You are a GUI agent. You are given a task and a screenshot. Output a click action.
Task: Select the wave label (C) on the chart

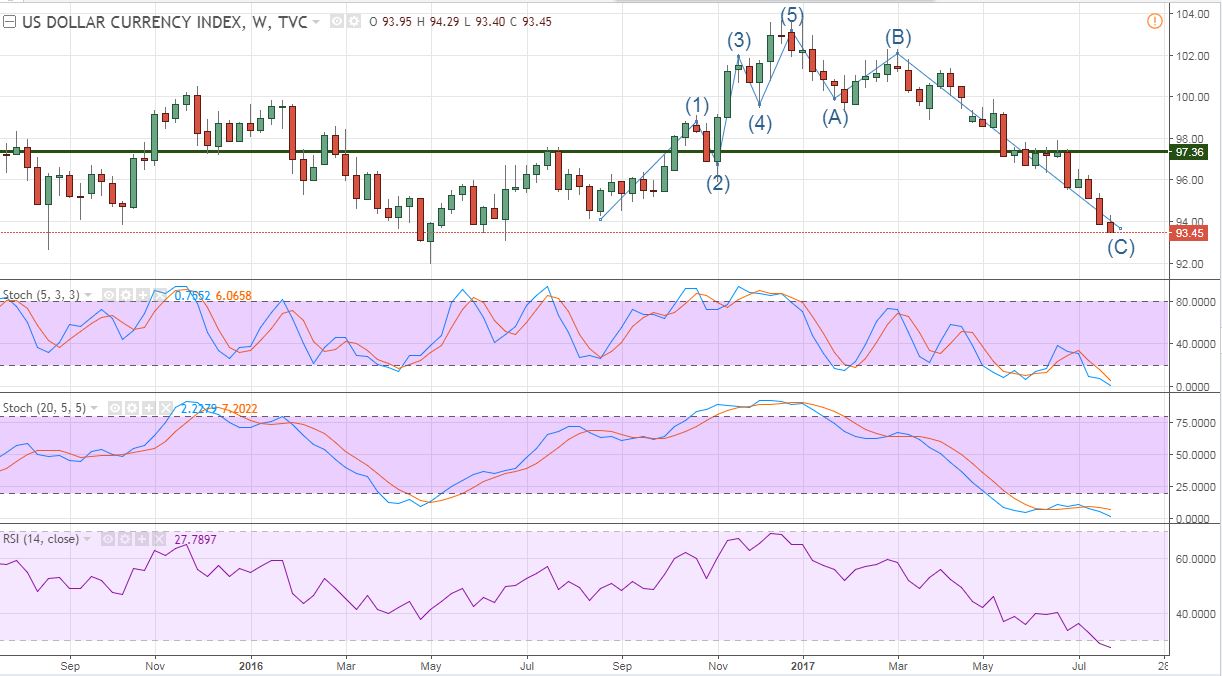click(x=1121, y=247)
